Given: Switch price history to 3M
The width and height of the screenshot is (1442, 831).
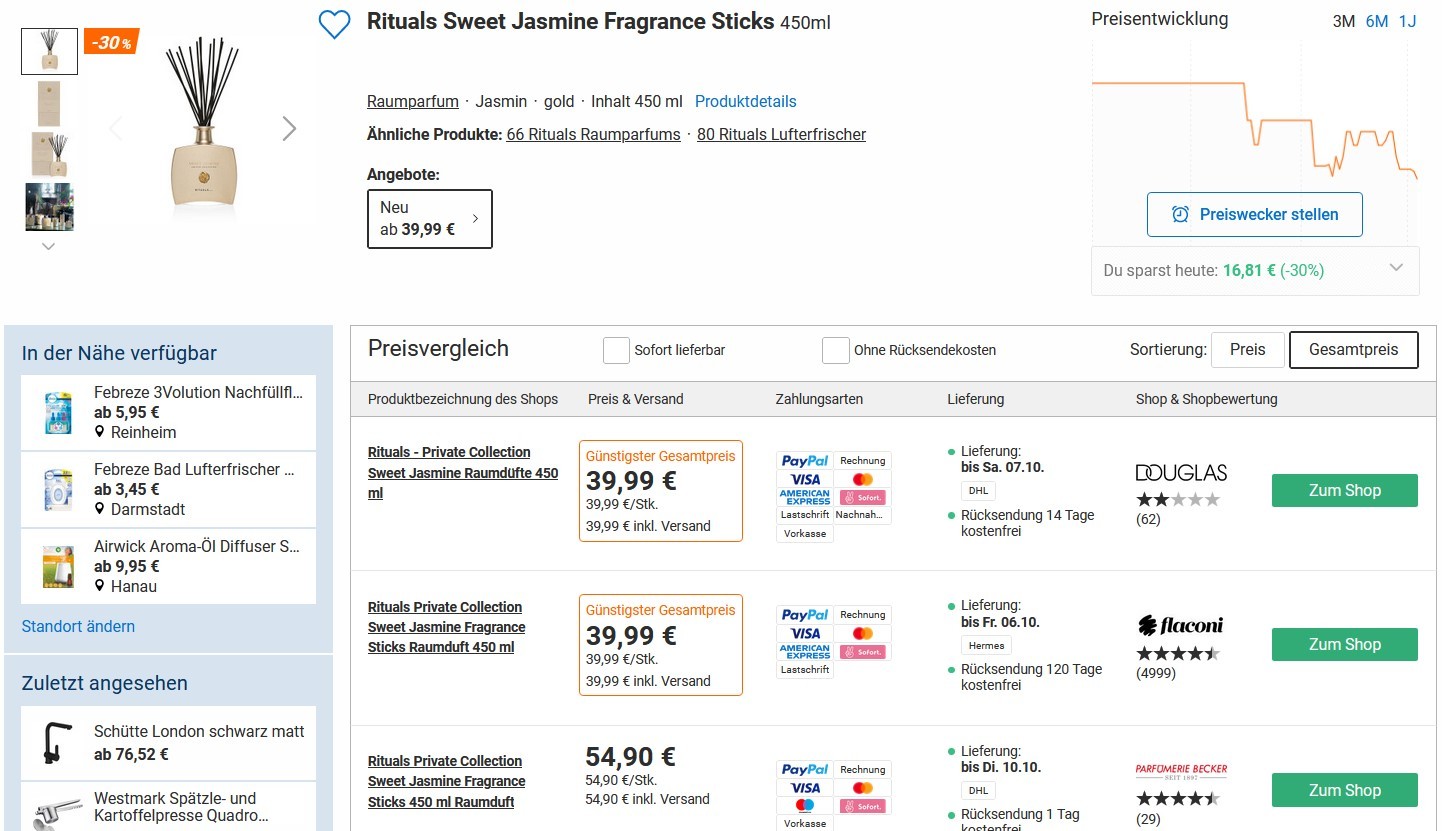Looking at the screenshot, I should 1344,21.
